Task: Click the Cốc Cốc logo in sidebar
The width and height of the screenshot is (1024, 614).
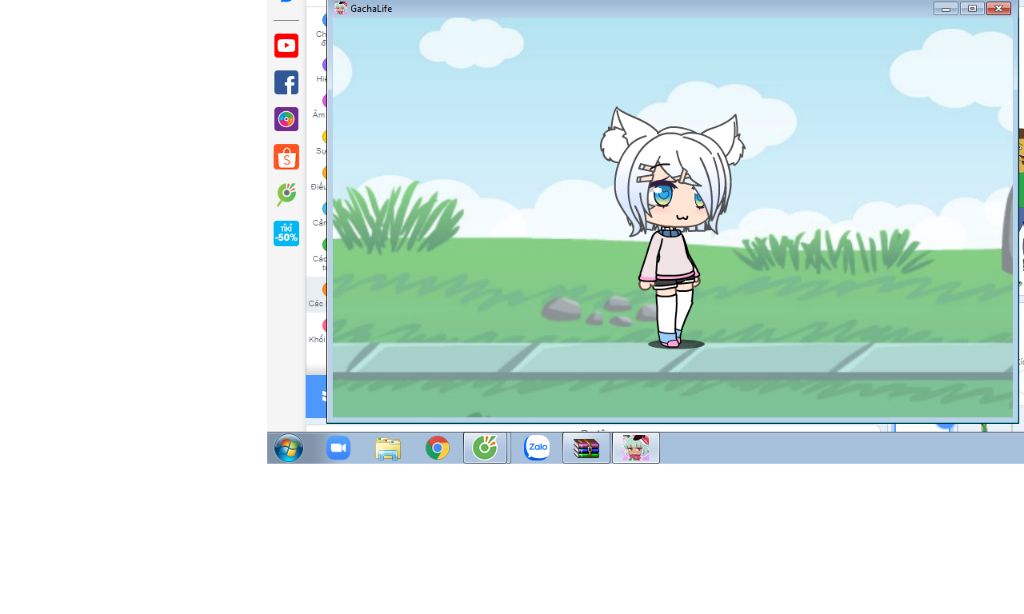Action: point(286,194)
